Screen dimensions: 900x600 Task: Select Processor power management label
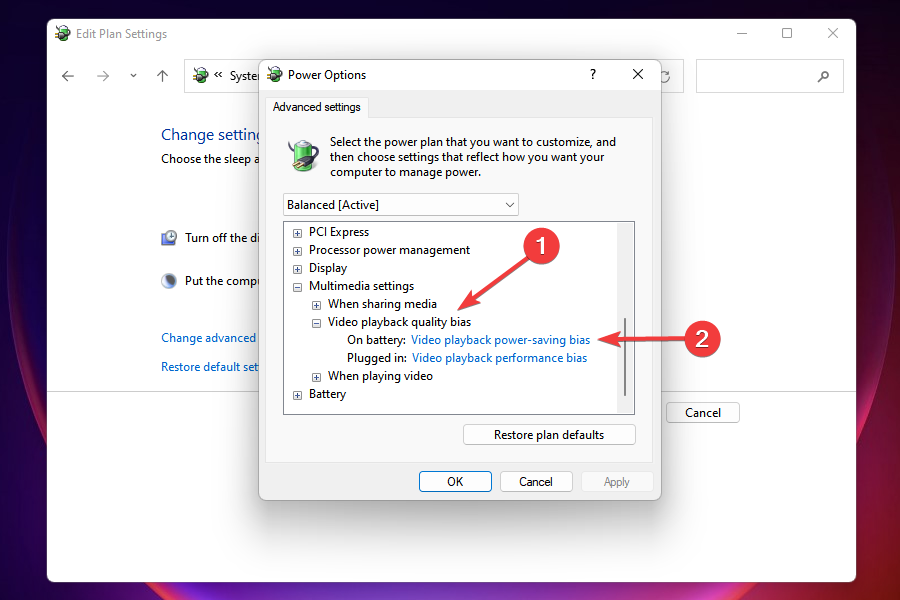pos(389,250)
